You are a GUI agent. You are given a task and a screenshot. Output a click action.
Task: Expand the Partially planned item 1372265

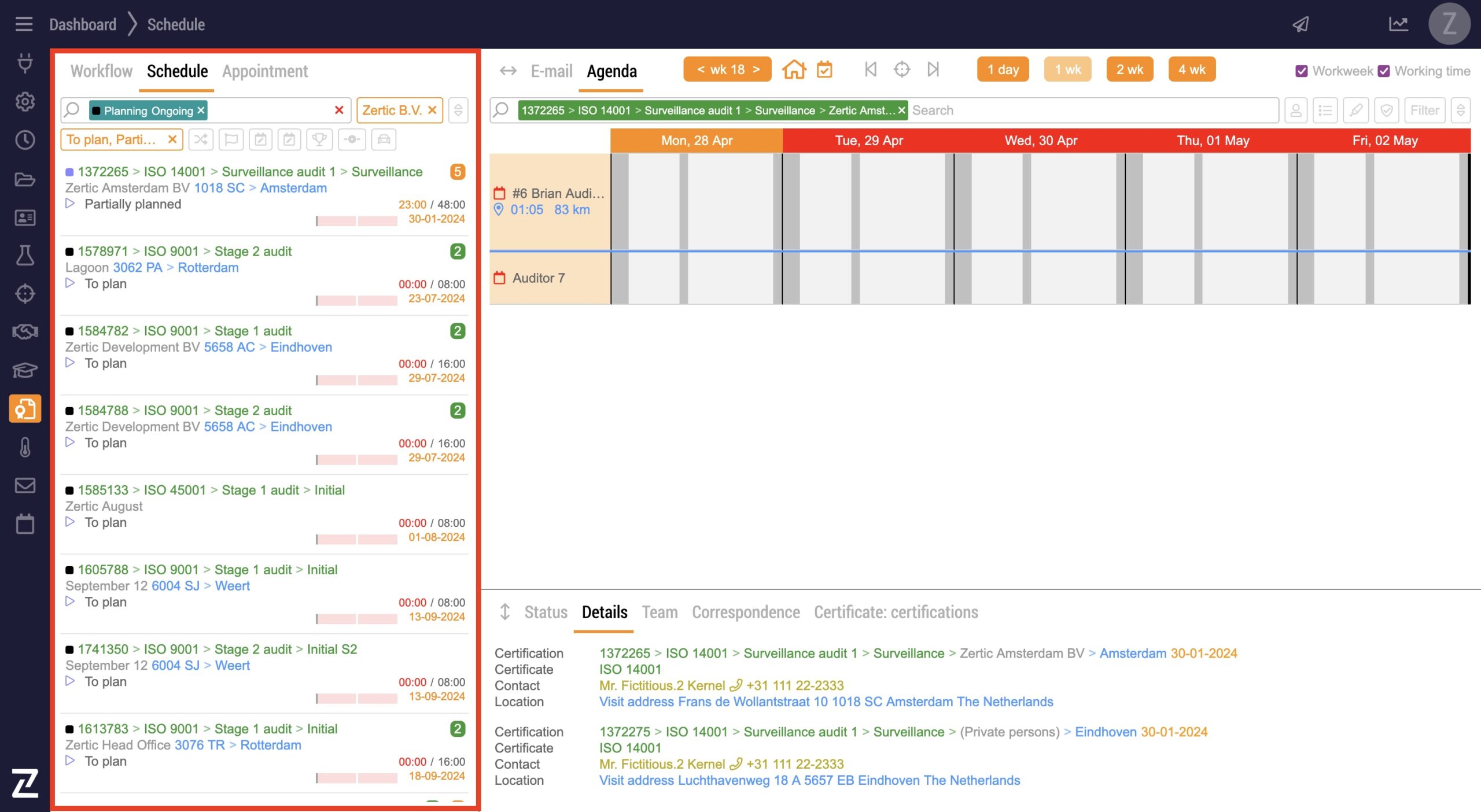coord(70,204)
